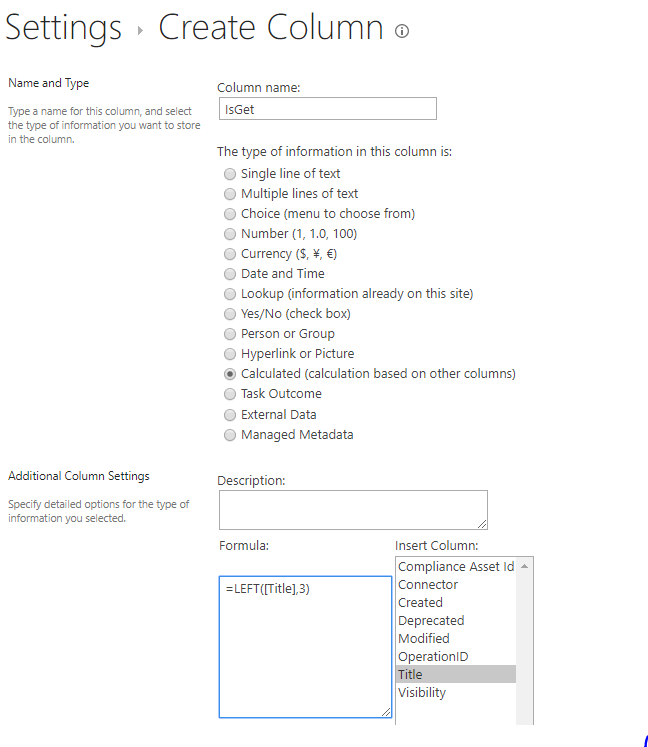Grab the Description box resize handle

click(x=482, y=524)
